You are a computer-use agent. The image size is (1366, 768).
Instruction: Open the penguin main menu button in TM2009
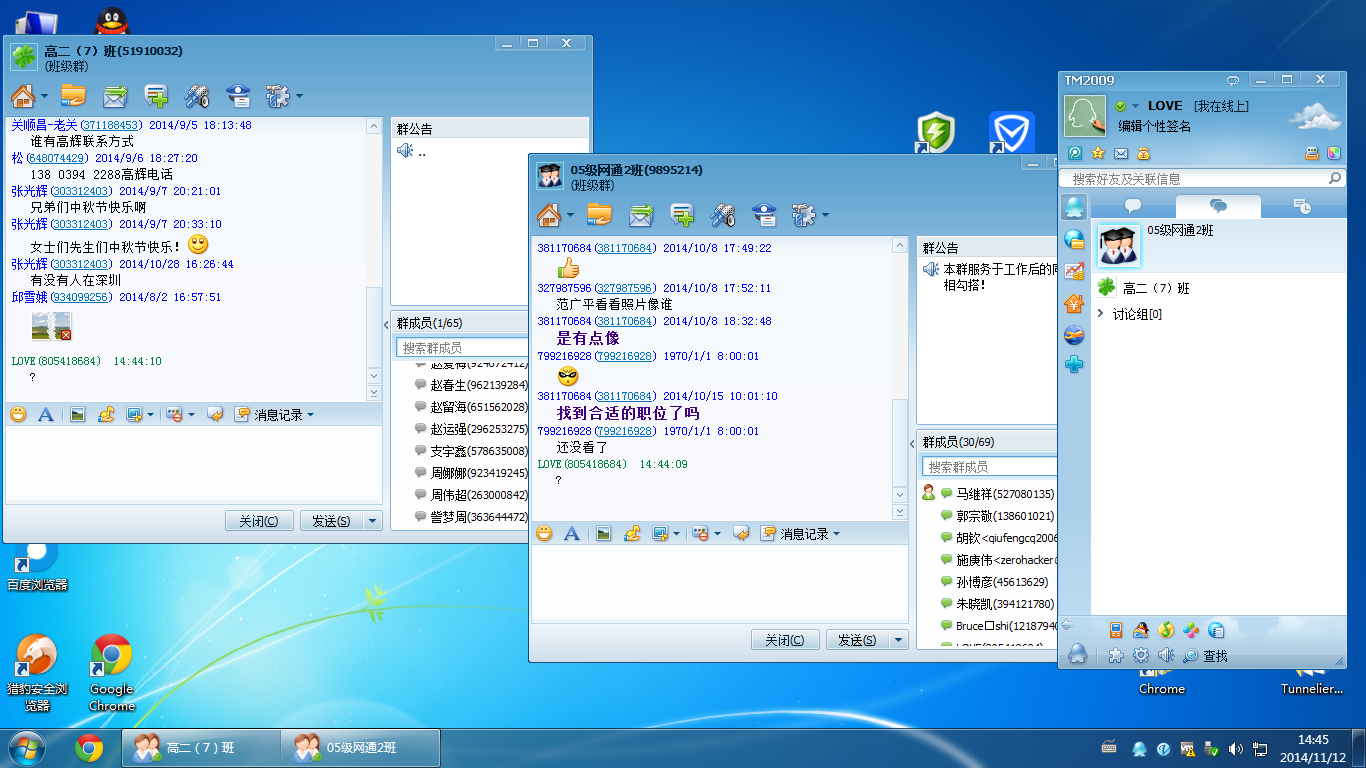pos(1077,654)
